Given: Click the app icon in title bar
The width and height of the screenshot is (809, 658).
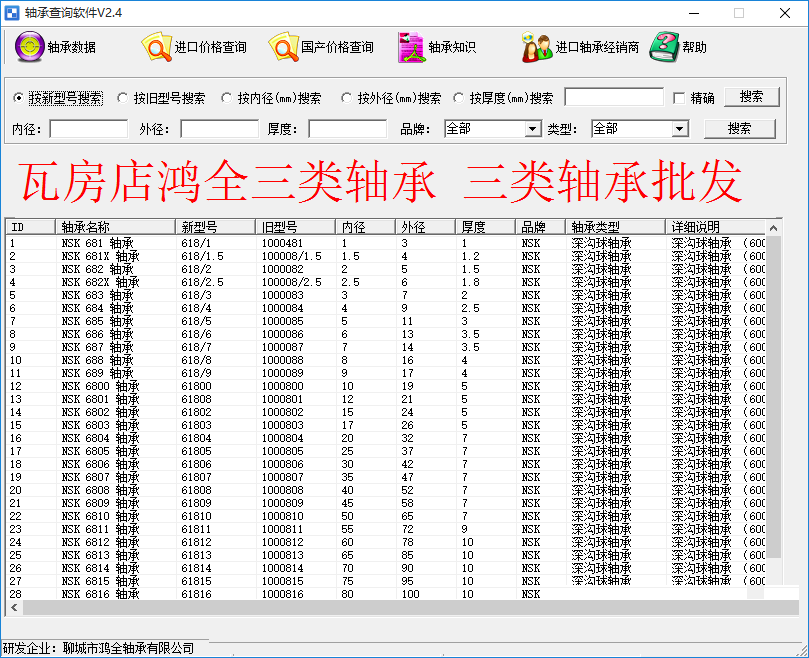Looking at the screenshot, I should 11,13.
